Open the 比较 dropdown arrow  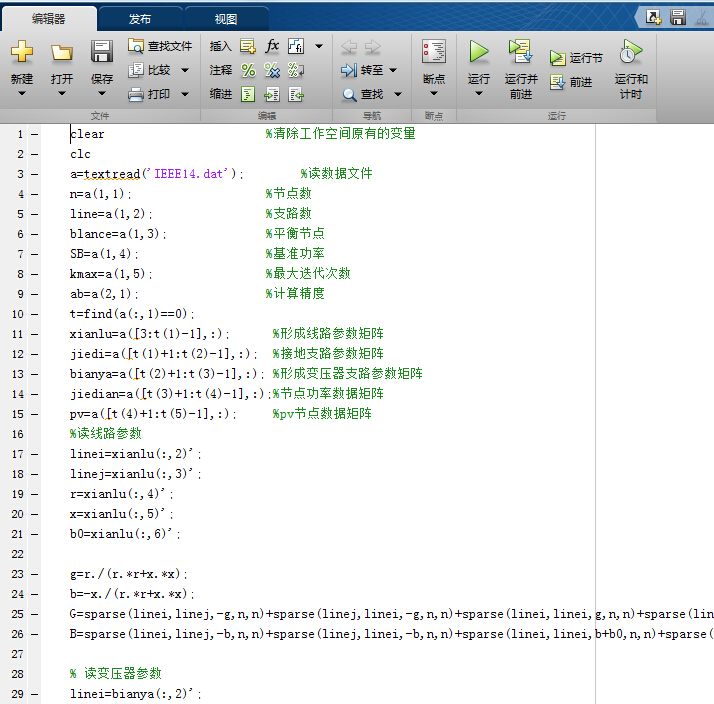tap(185, 70)
